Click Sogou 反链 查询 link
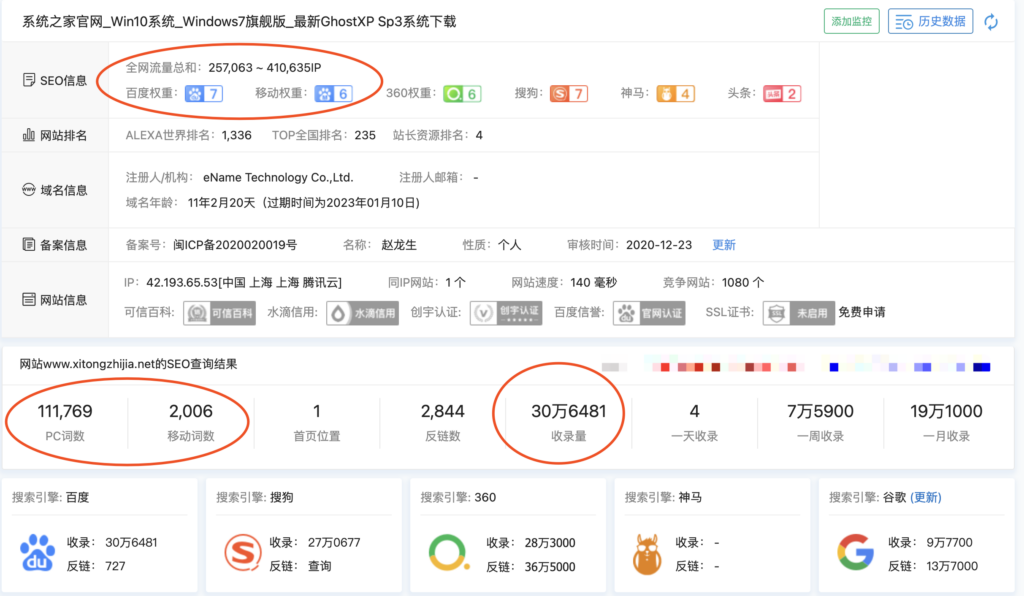The height and width of the screenshot is (596, 1024). pyautogui.click(x=320, y=566)
